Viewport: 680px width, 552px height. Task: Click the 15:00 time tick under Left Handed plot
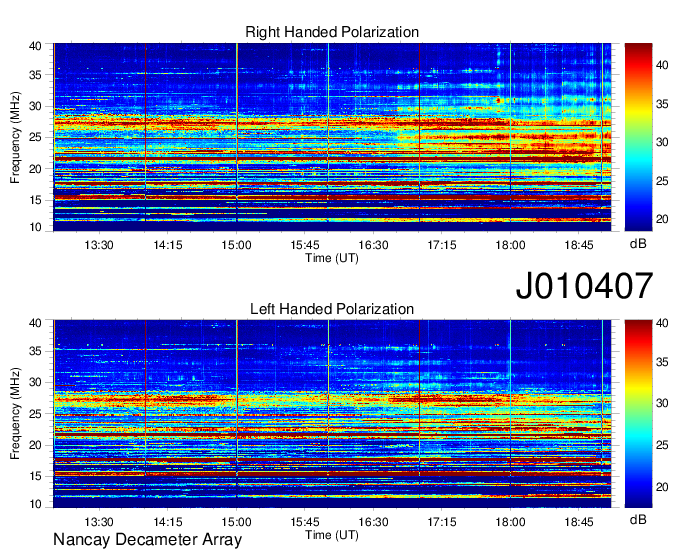[x=236, y=522]
